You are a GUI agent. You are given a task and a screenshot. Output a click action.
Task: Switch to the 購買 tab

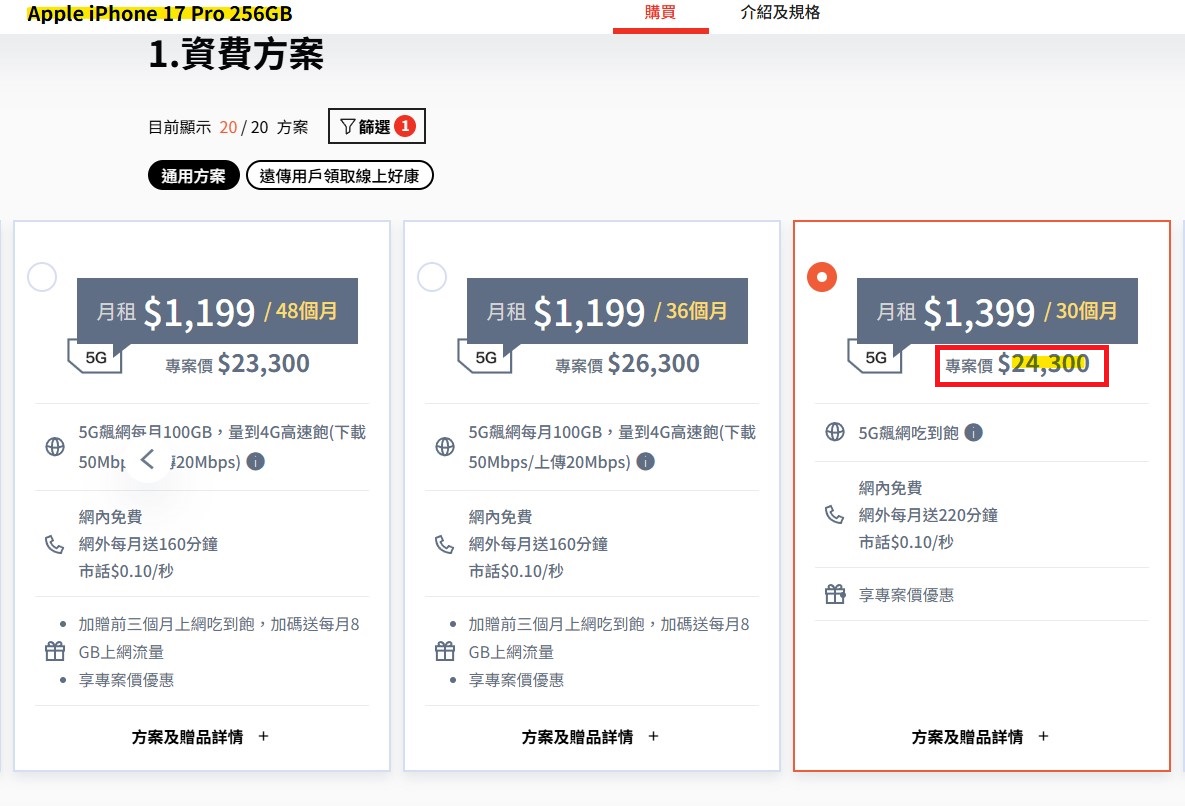(x=660, y=13)
